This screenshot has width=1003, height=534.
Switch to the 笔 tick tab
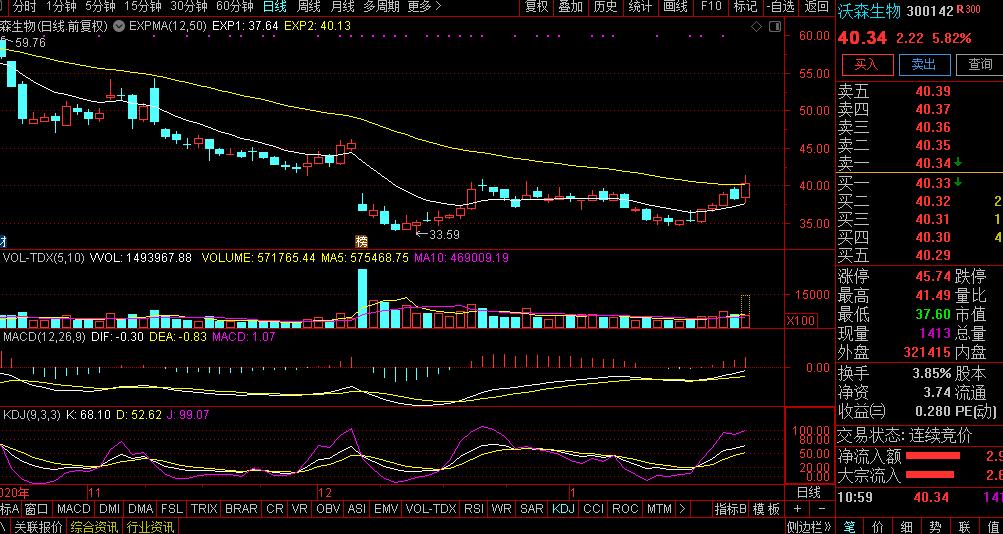point(849,527)
